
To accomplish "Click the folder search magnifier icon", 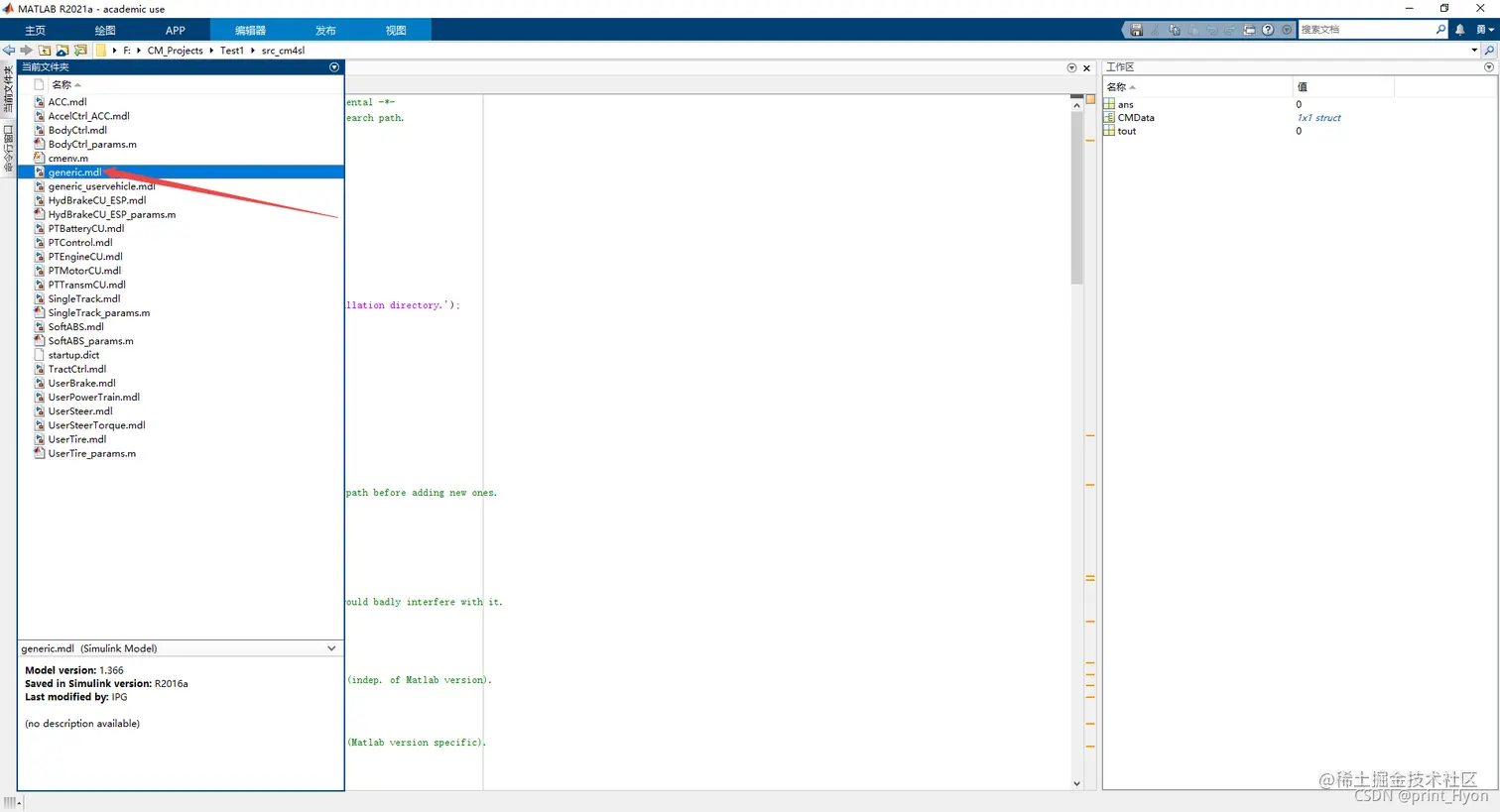I will [x=1489, y=50].
